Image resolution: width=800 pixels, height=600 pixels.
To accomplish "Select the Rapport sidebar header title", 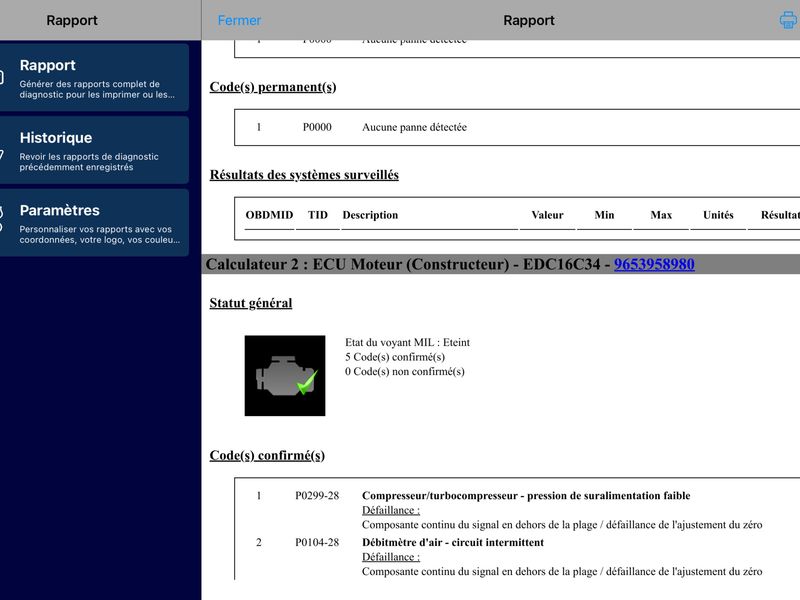I will click(71, 20).
